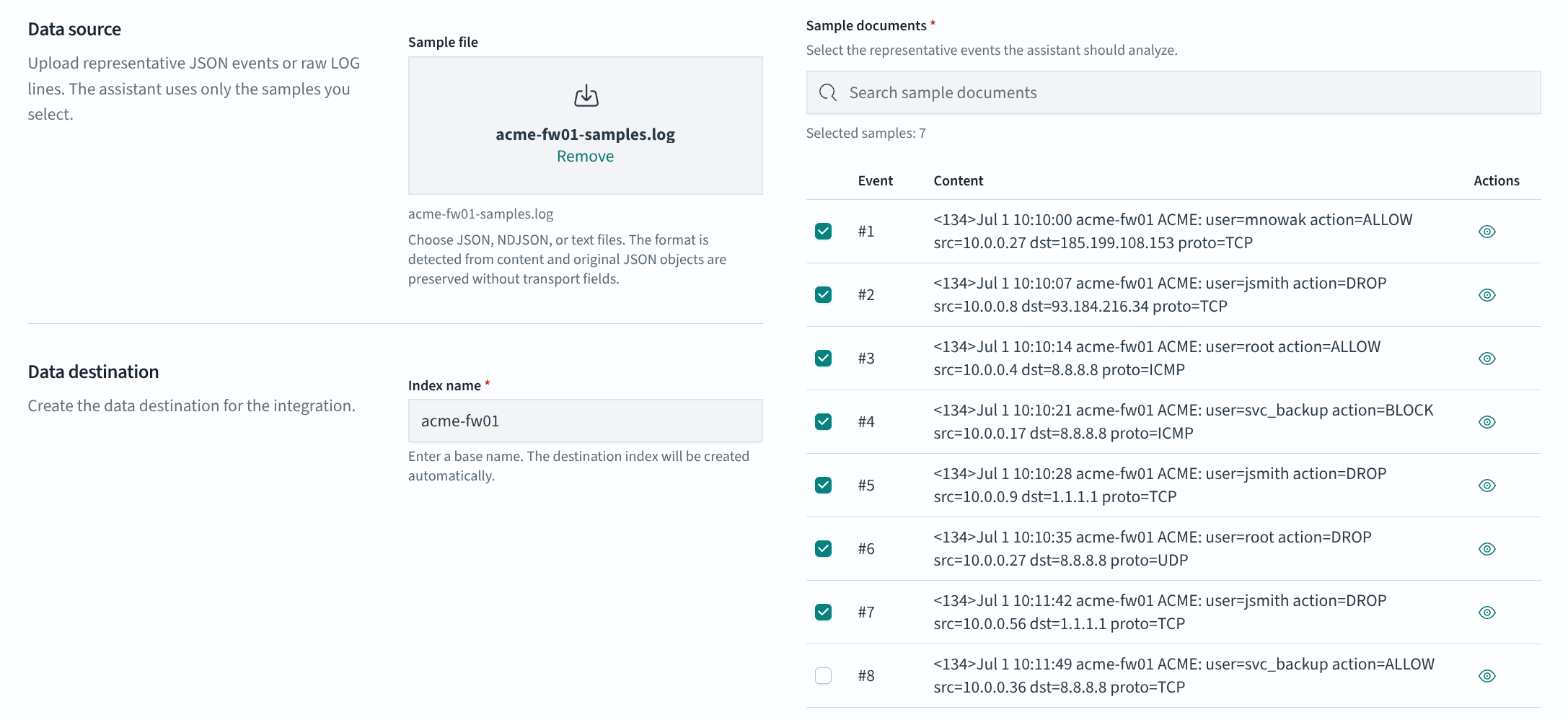The image size is (1568, 720).
Task: Uncheck sample event #1 checkbox
Action: pyautogui.click(x=823, y=231)
